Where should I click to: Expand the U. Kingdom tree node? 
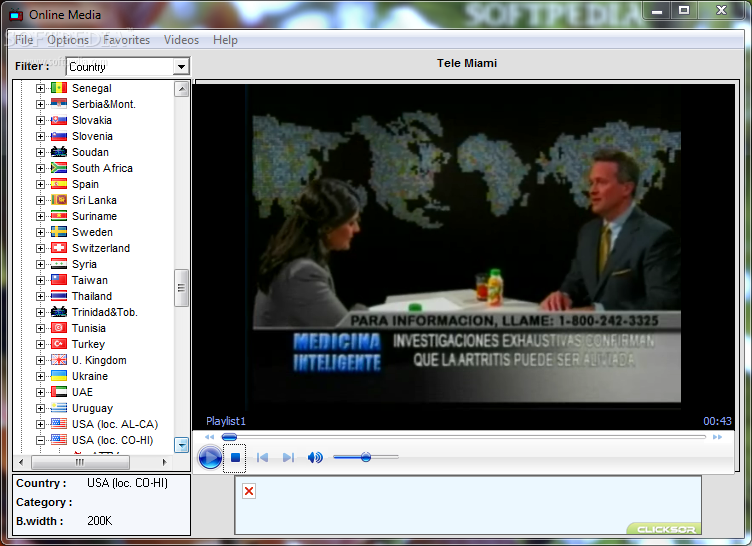40,360
